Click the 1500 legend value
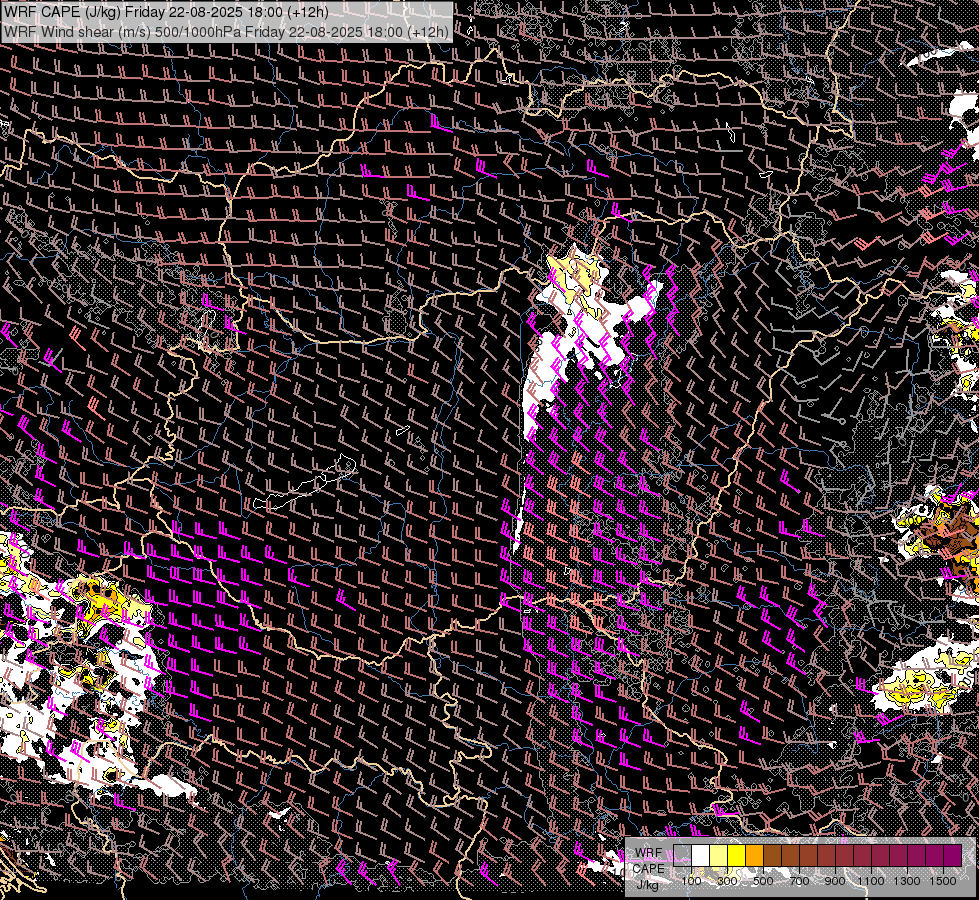The image size is (979, 900). click(x=943, y=881)
